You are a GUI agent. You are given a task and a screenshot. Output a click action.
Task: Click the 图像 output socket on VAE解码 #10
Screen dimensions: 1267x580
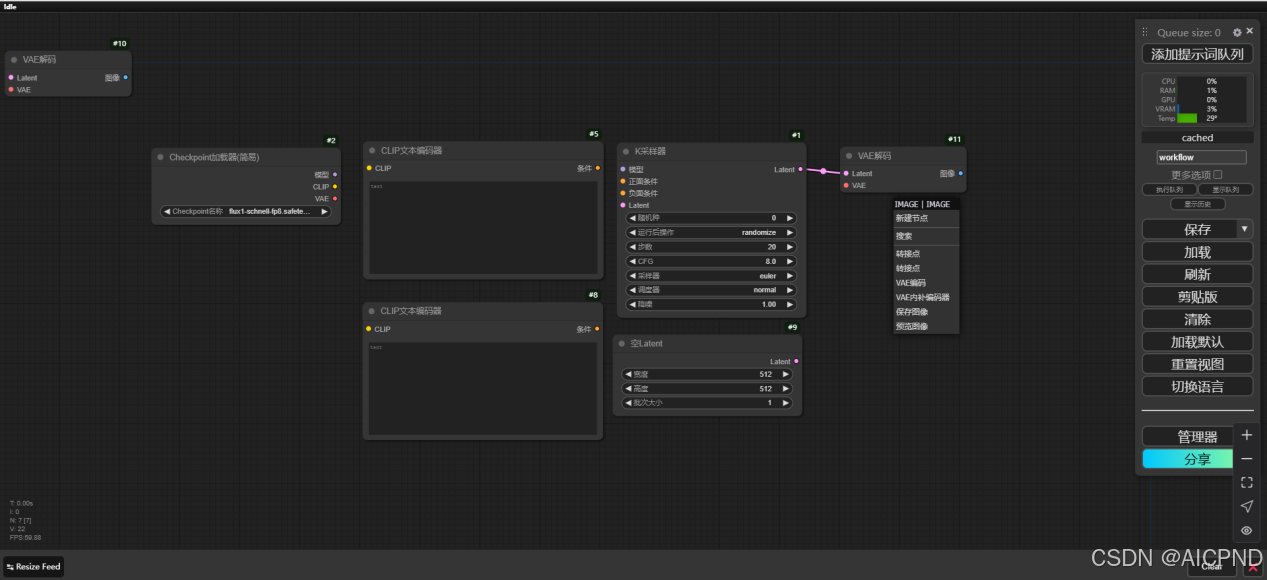(126, 77)
